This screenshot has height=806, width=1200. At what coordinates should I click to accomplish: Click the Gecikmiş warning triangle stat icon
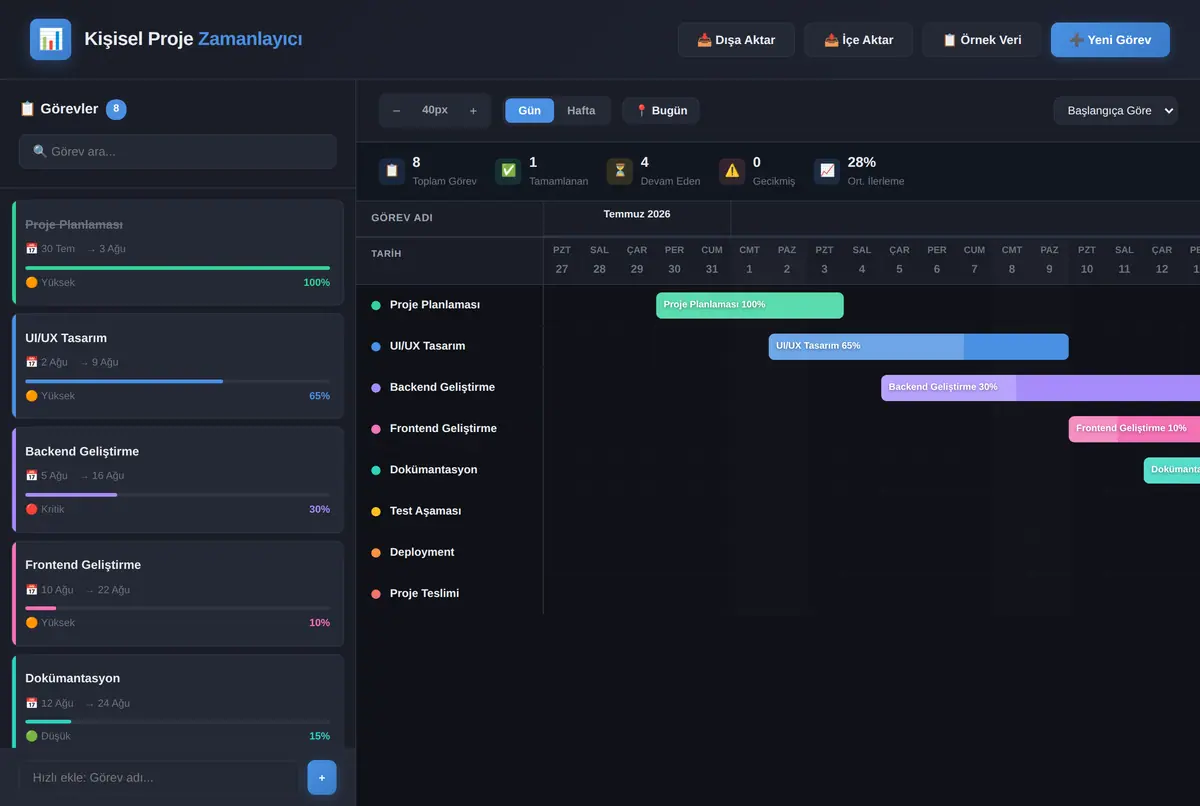pyautogui.click(x=732, y=171)
